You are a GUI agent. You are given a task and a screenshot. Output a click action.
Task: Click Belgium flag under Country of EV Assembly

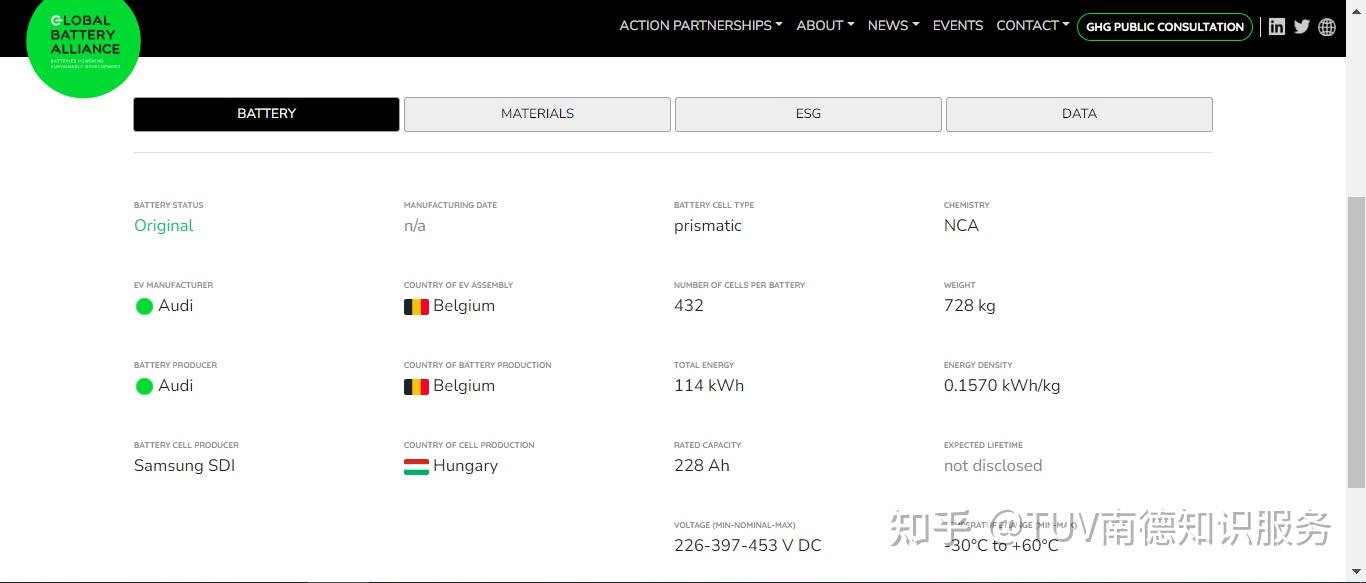pyautogui.click(x=416, y=306)
